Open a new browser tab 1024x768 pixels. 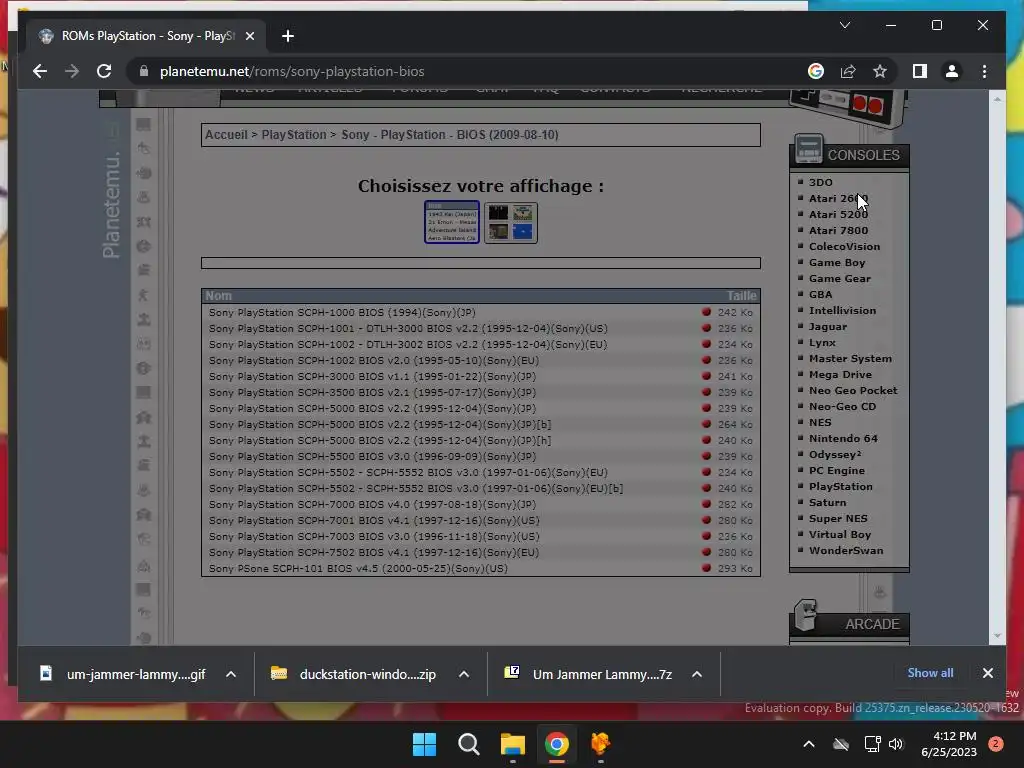[x=288, y=36]
